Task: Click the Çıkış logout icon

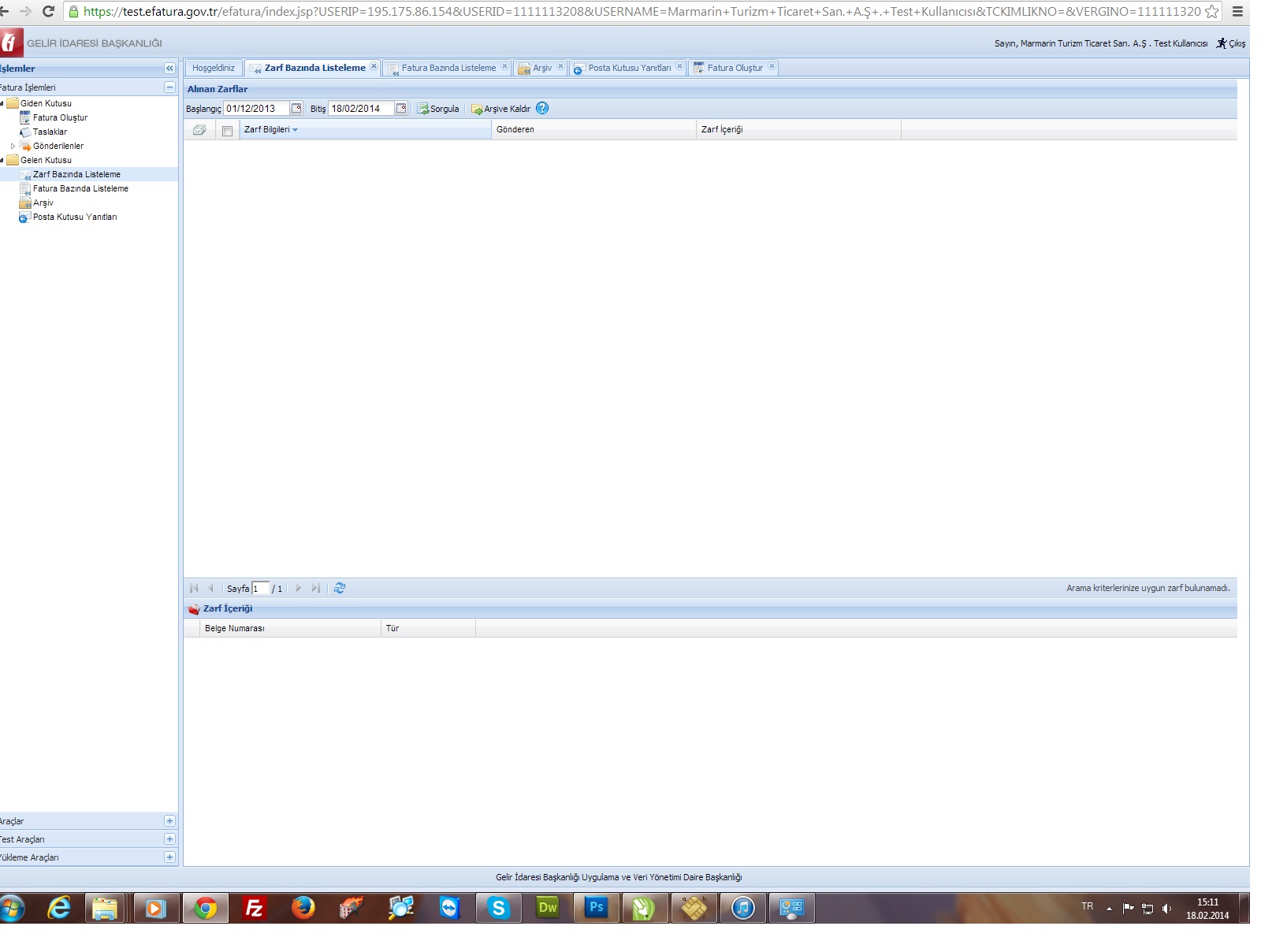Action: 1222,43
